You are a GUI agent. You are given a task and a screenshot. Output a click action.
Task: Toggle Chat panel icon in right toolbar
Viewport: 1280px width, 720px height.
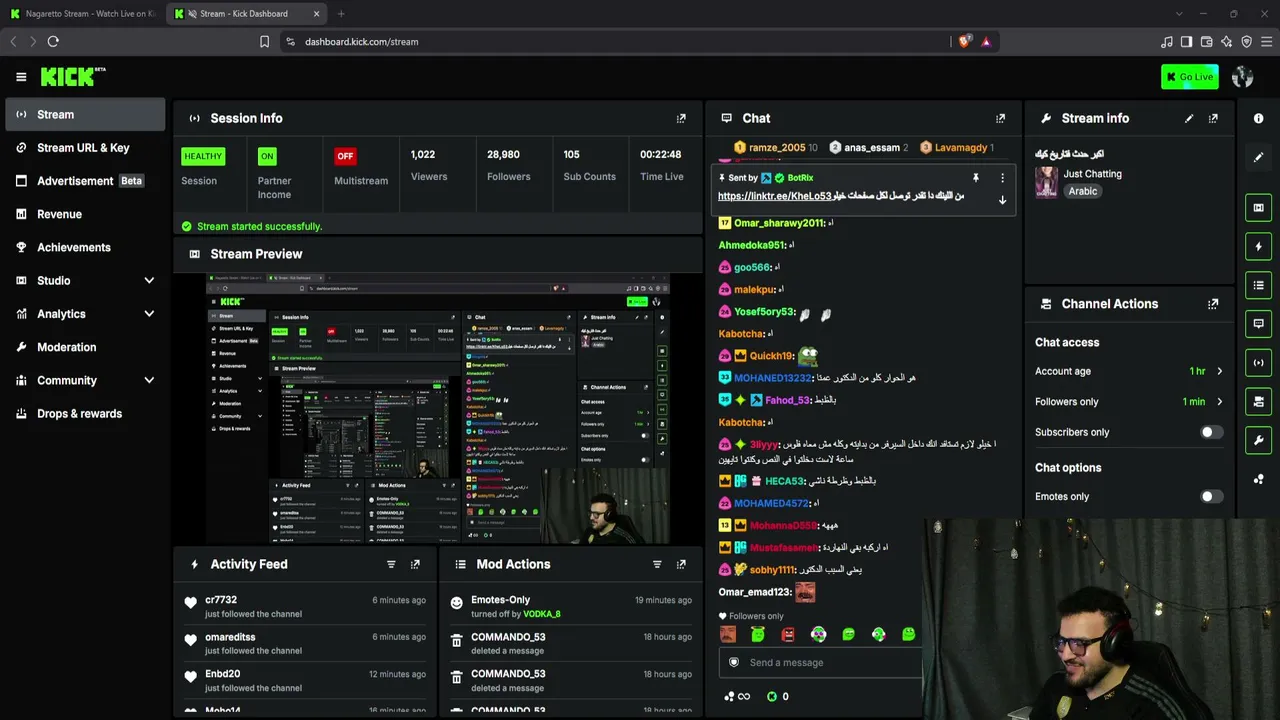coord(1258,324)
